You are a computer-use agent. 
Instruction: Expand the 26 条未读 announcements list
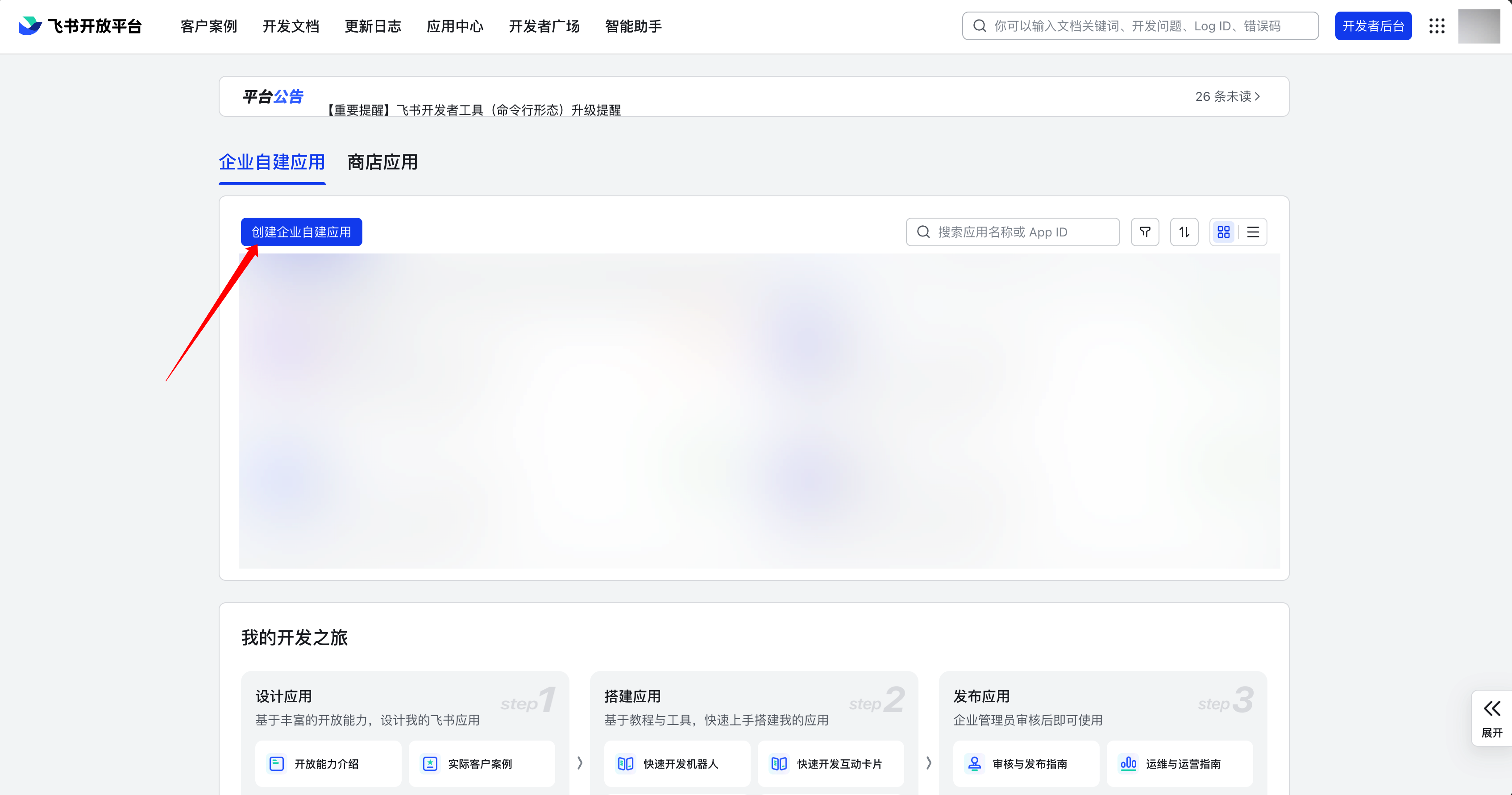(x=1228, y=96)
